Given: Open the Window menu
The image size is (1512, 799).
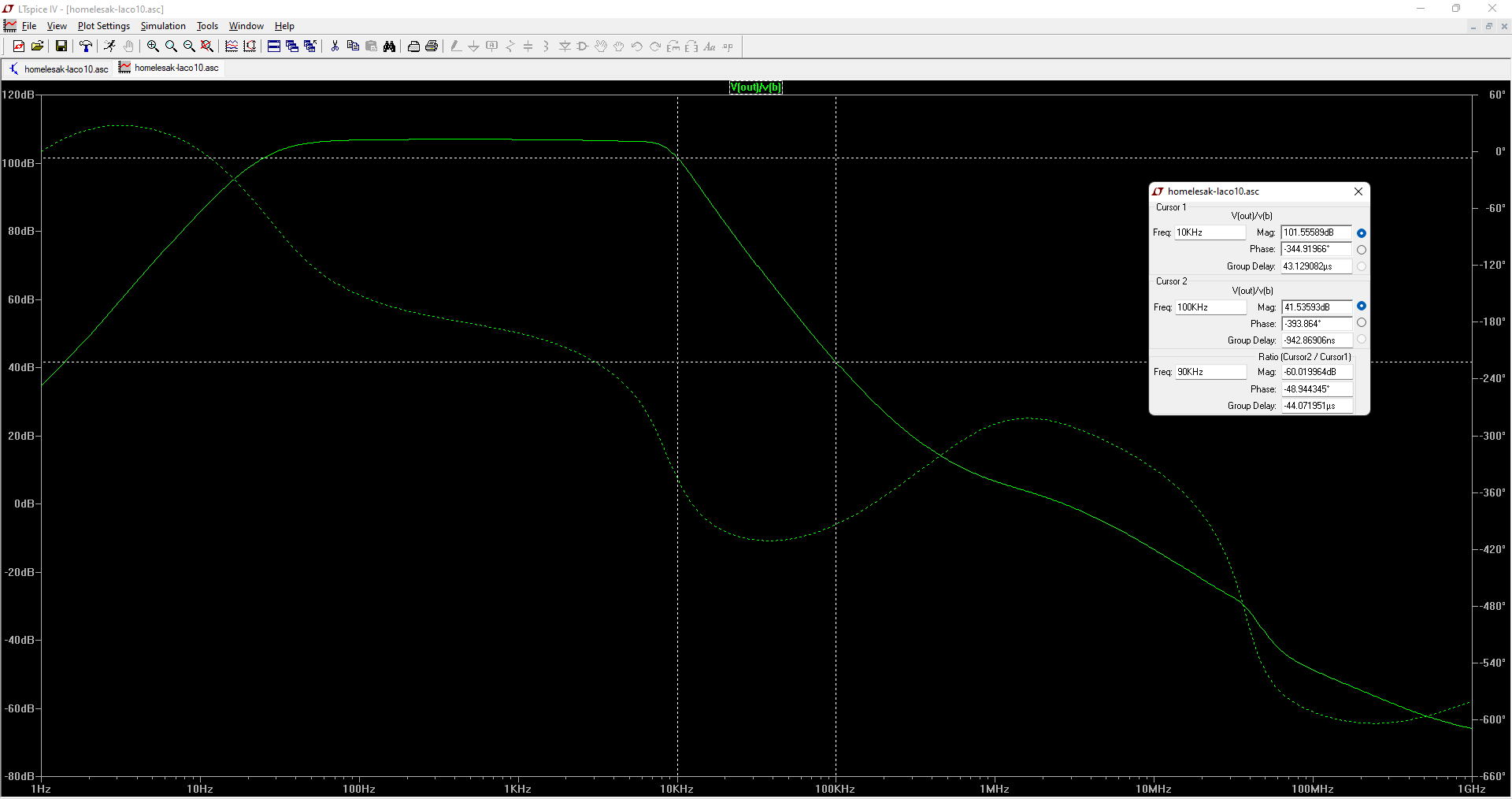Looking at the screenshot, I should click(x=246, y=26).
